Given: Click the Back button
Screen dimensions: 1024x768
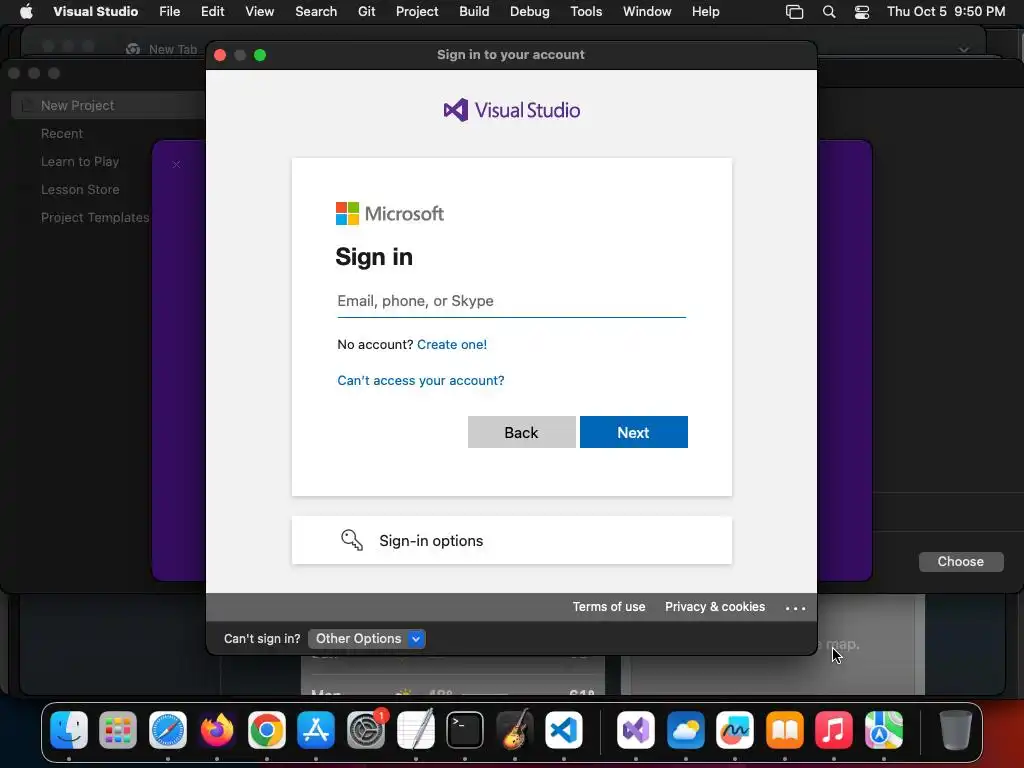Looking at the screenshot, I should (521, 432).
